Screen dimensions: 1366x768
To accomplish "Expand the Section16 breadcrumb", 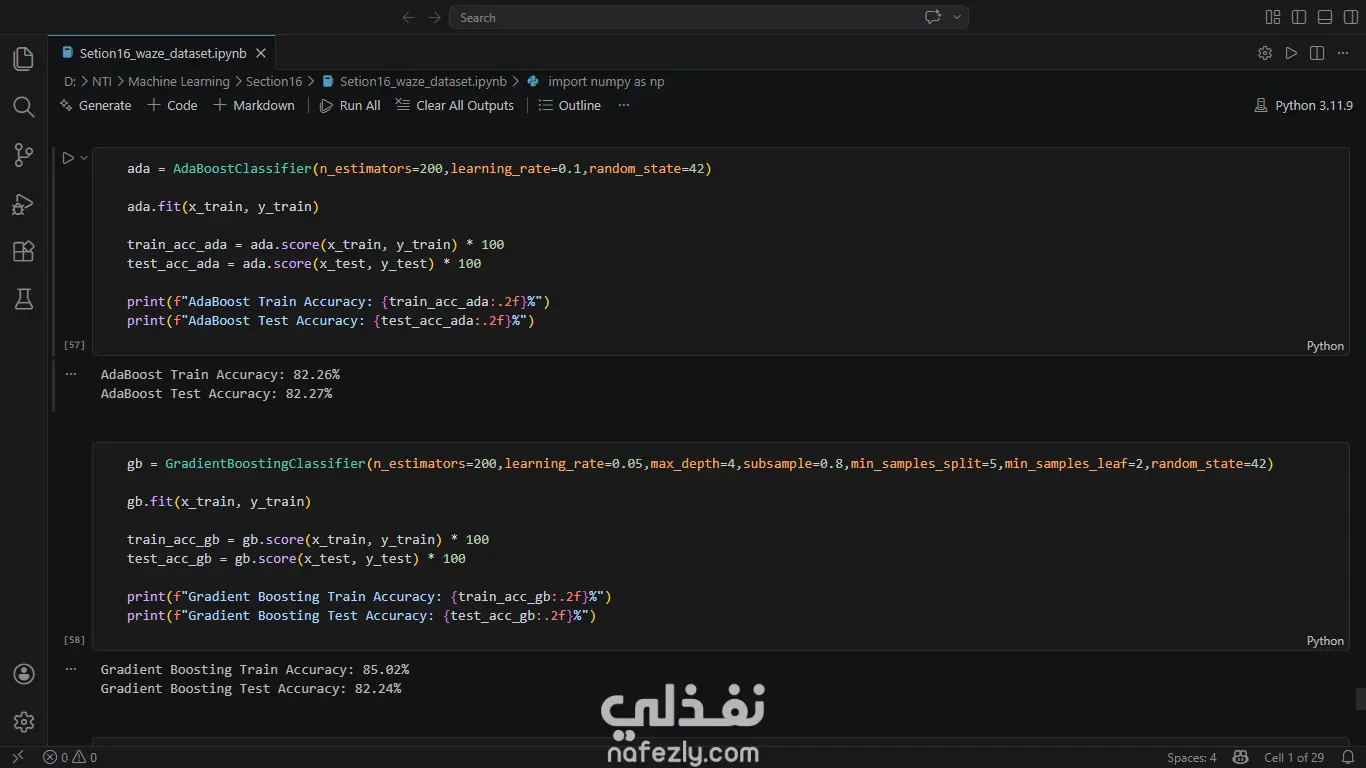I will pos(273,81).
